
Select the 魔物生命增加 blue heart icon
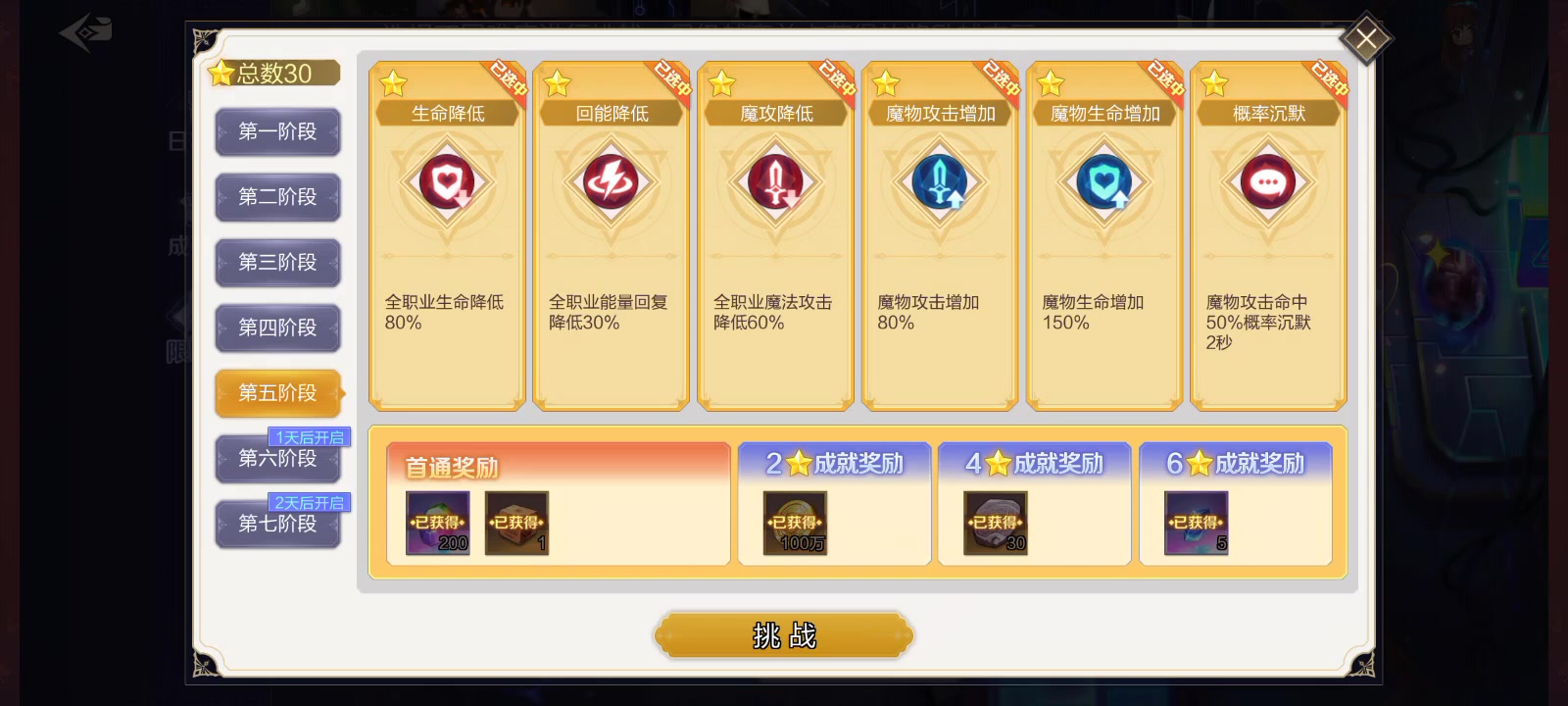1104,182
